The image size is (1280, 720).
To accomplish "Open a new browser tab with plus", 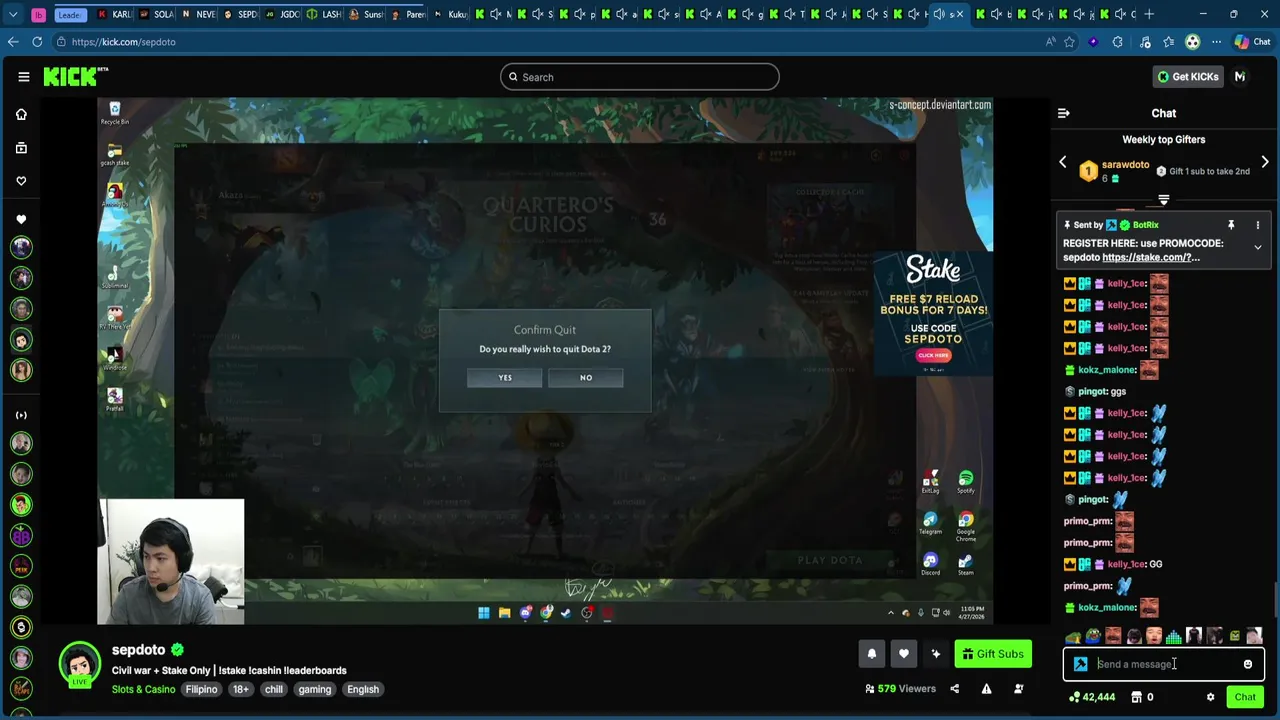I will pos(1149,14).
